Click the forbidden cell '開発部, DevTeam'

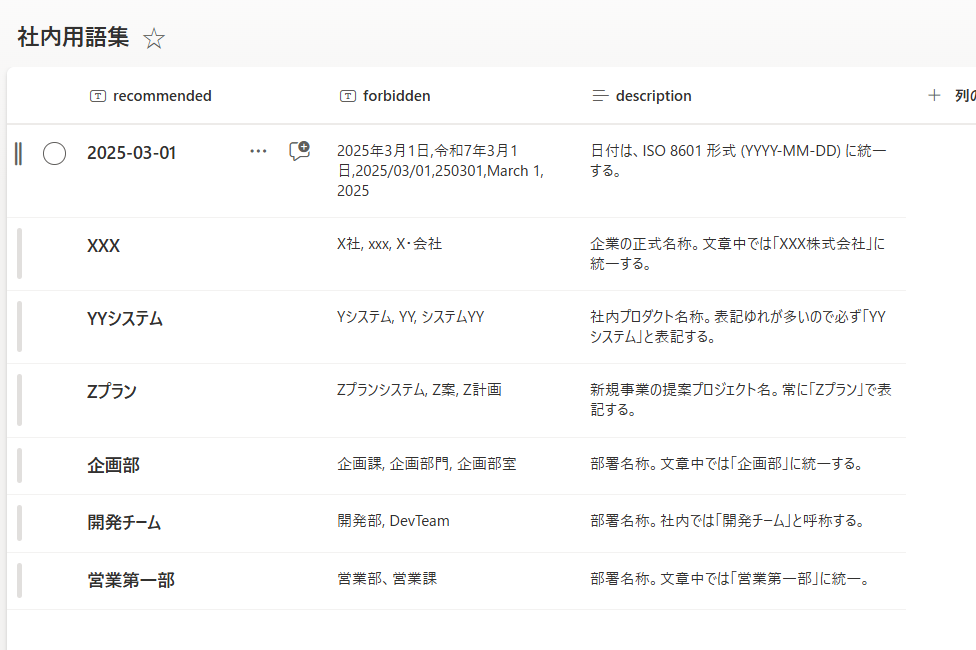(393, 521)
